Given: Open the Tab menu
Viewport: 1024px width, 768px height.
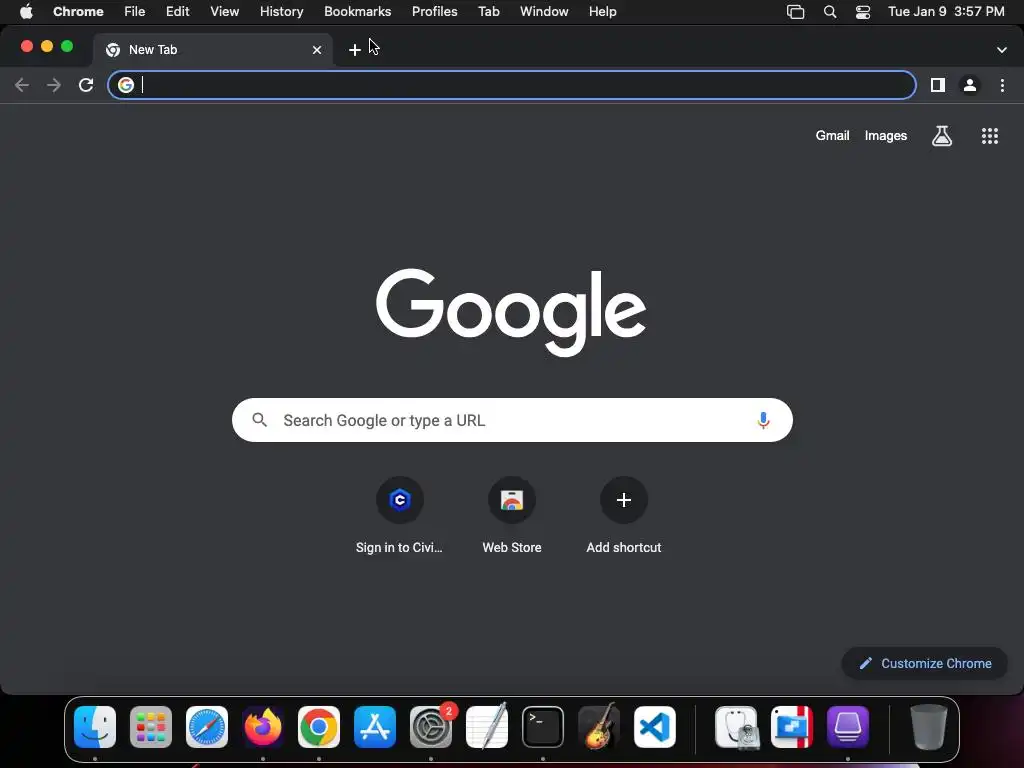Looking at the screenshot, I should click(x=488, y=12).
